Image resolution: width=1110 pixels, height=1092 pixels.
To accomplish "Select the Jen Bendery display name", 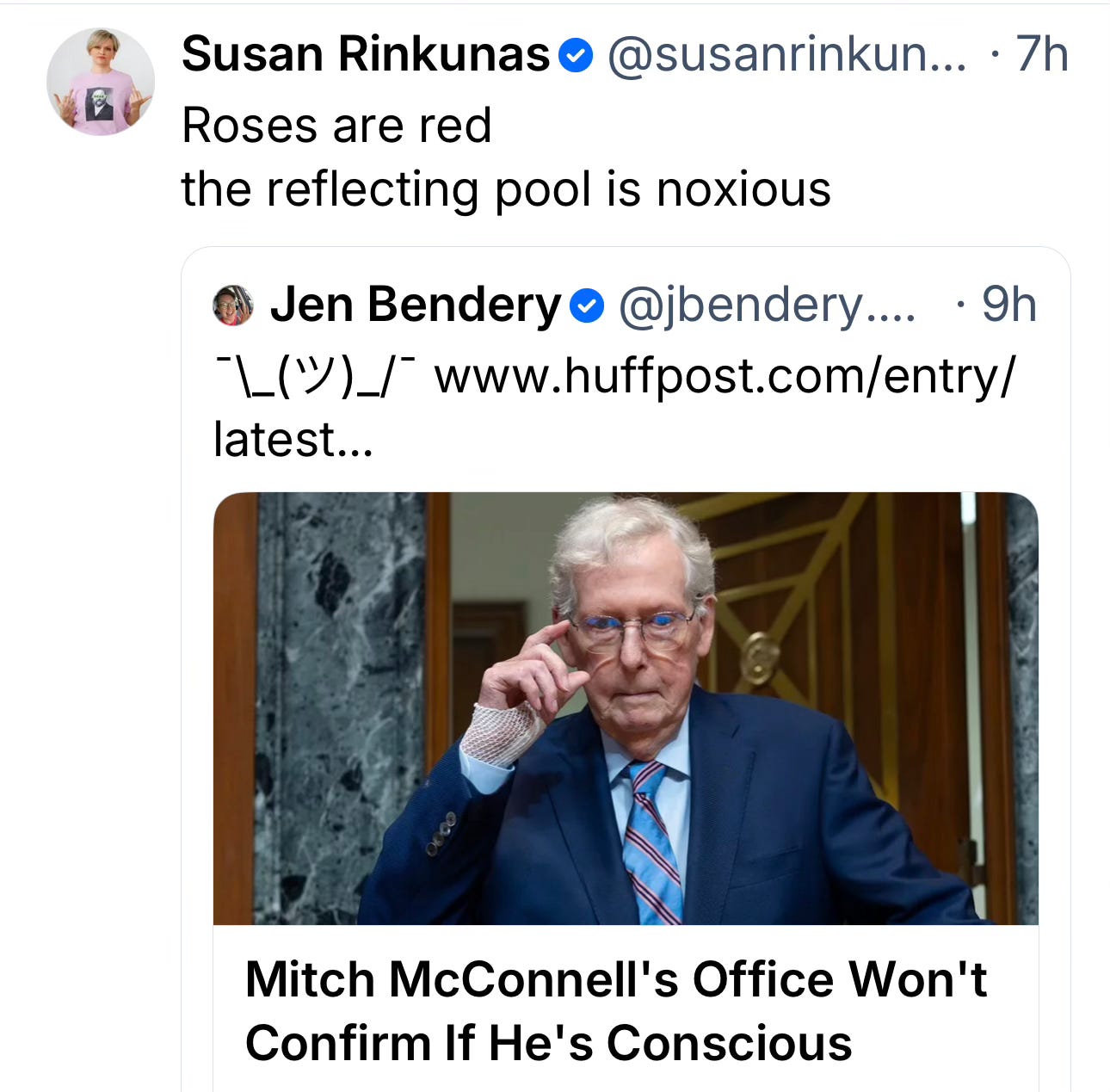I will tap(416, 305).
